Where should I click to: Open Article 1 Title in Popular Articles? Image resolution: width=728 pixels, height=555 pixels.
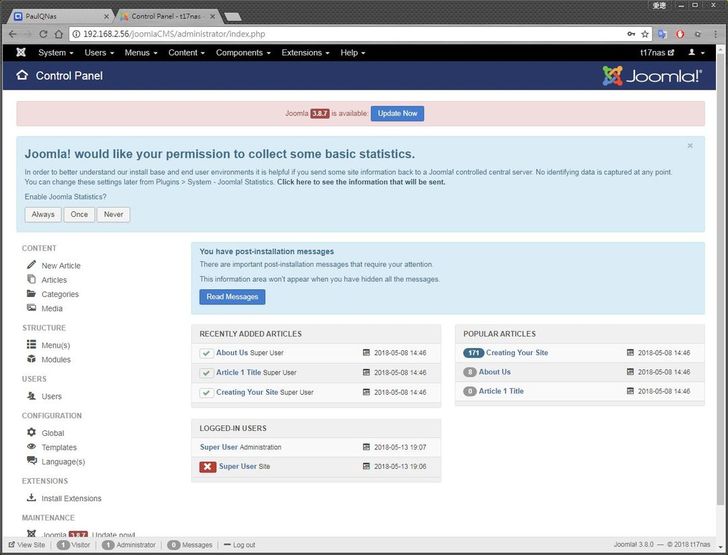(x=501, y=391)
